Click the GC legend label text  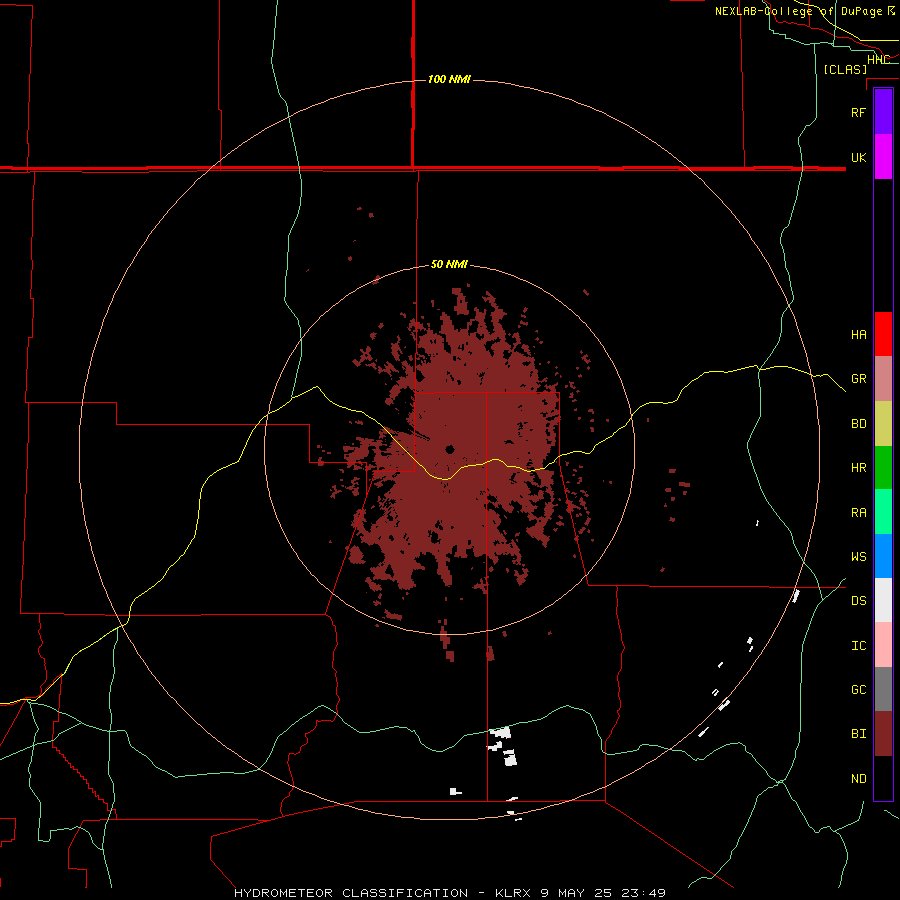858,690
